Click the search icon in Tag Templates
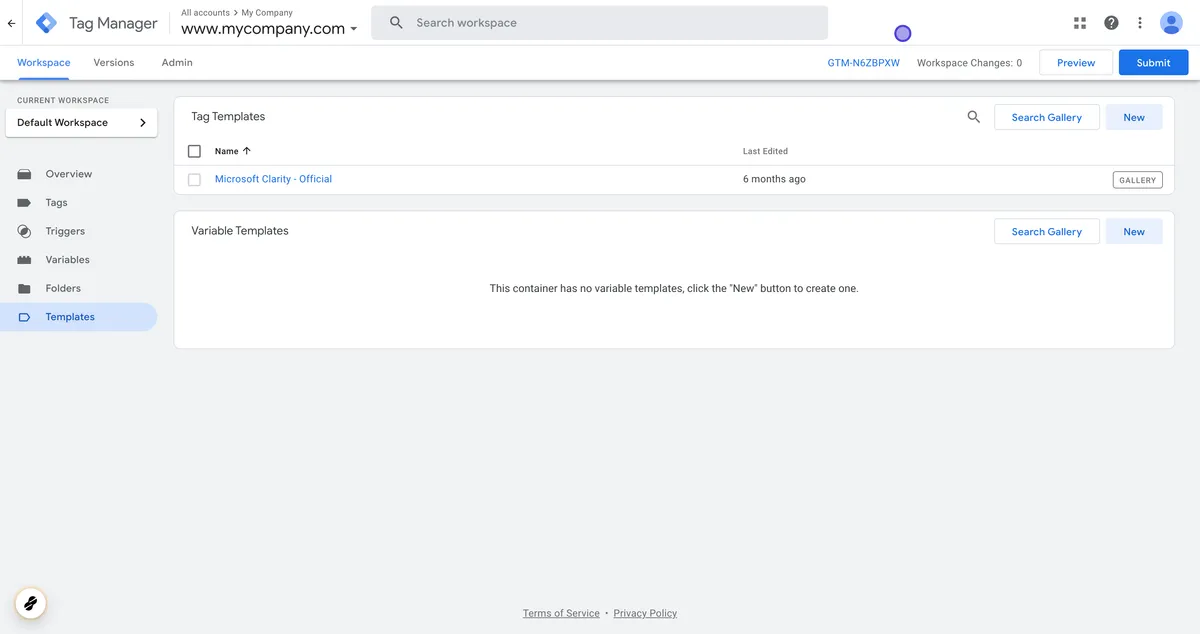This screenshot has width=1200, height=634. coord(974,117)
